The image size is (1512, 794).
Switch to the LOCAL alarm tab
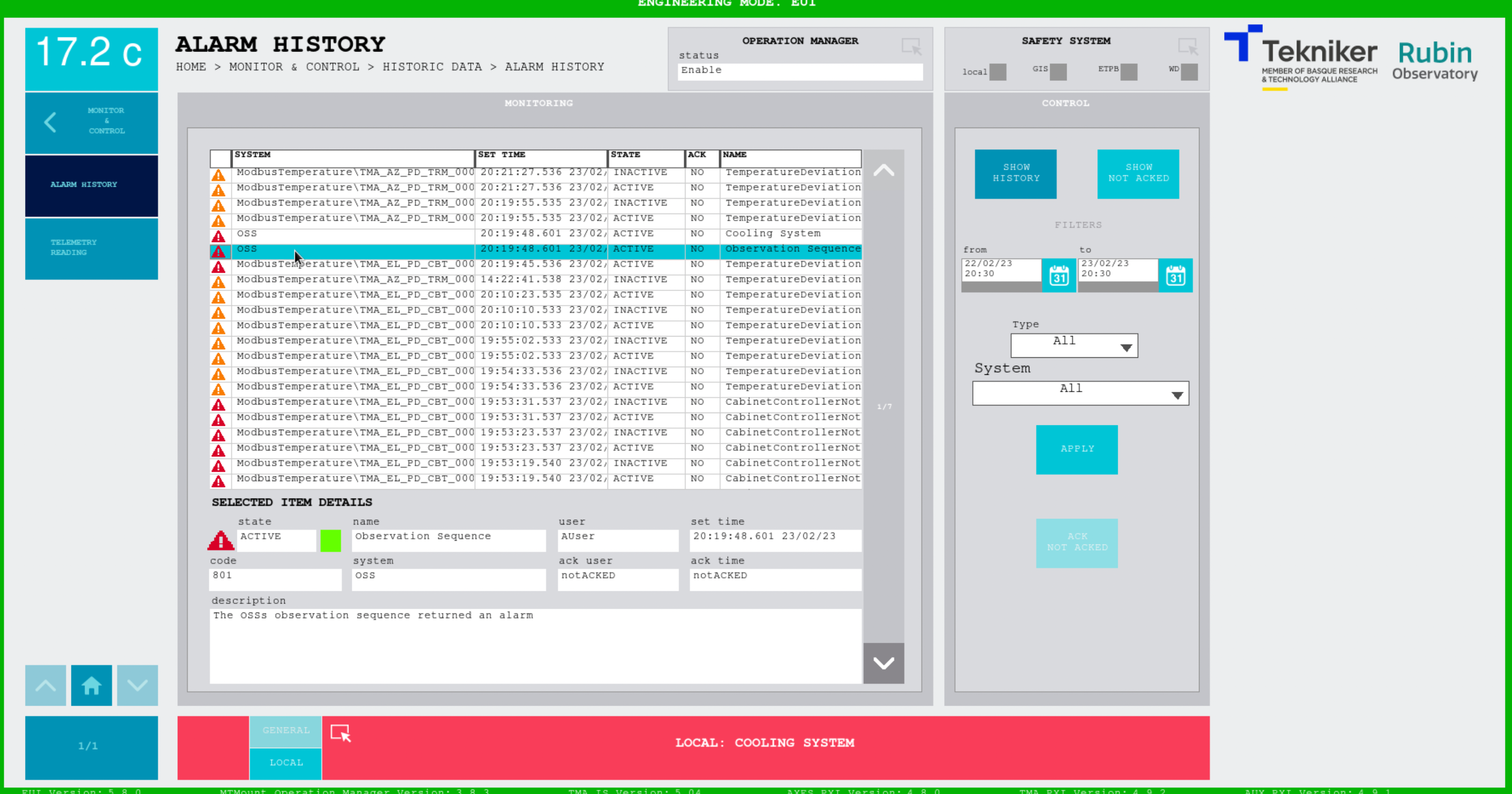click(286, 763)
